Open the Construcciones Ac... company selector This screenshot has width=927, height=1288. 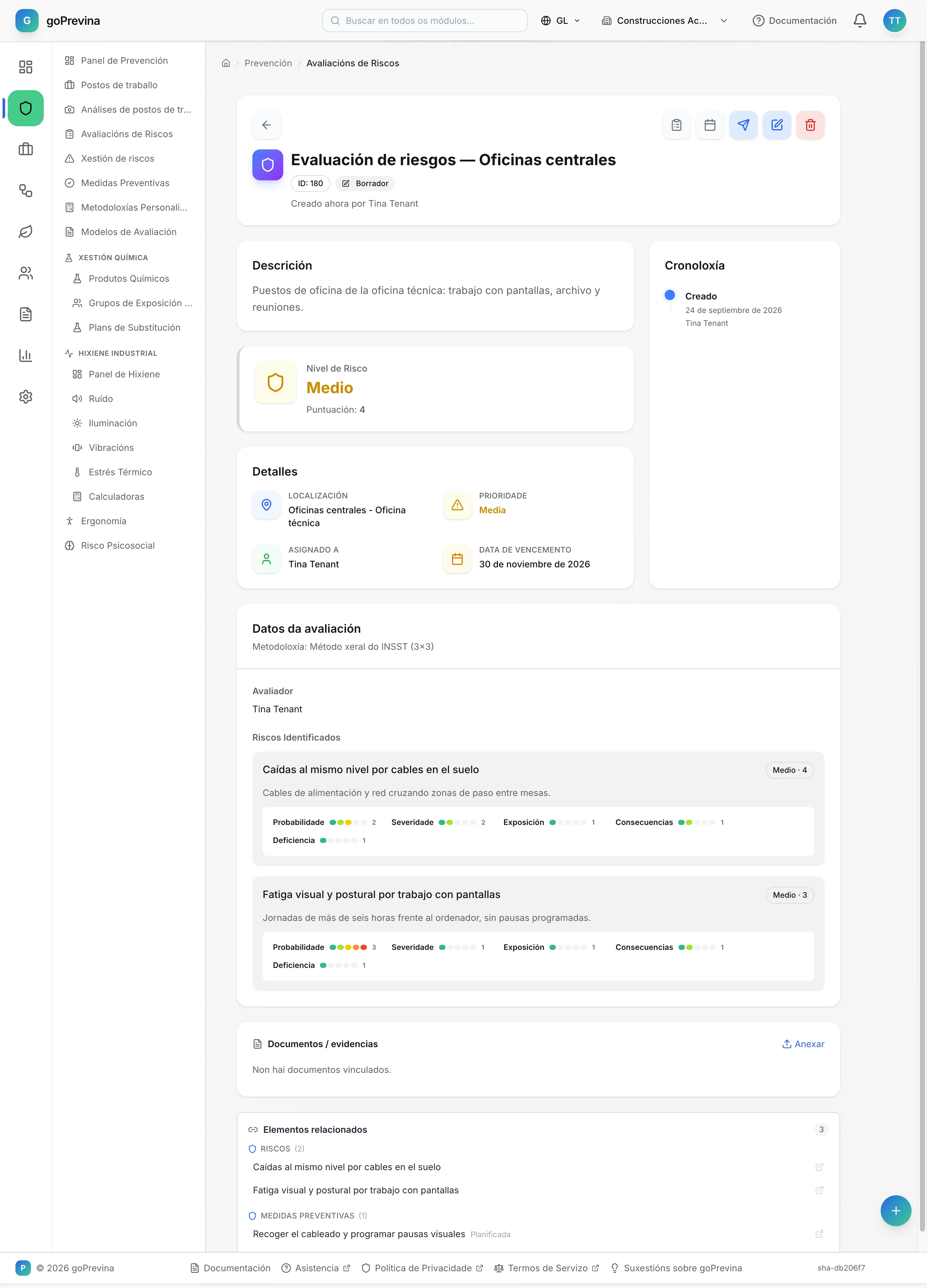coord(665,20)
